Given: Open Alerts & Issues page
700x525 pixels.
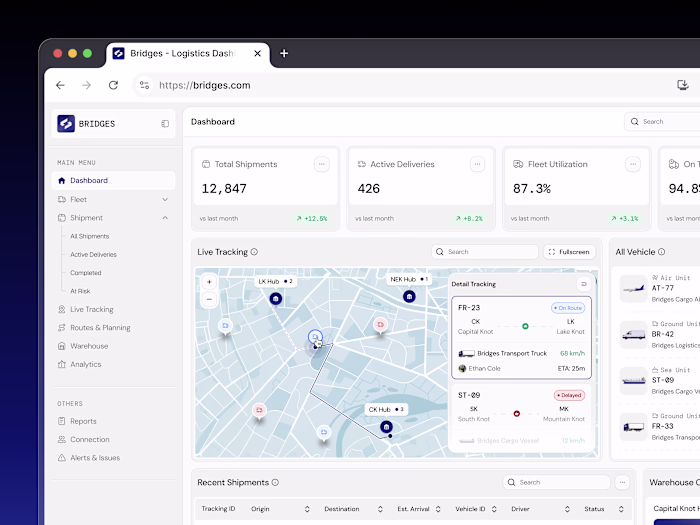Looking at the screenshot, I should (95, 458).
